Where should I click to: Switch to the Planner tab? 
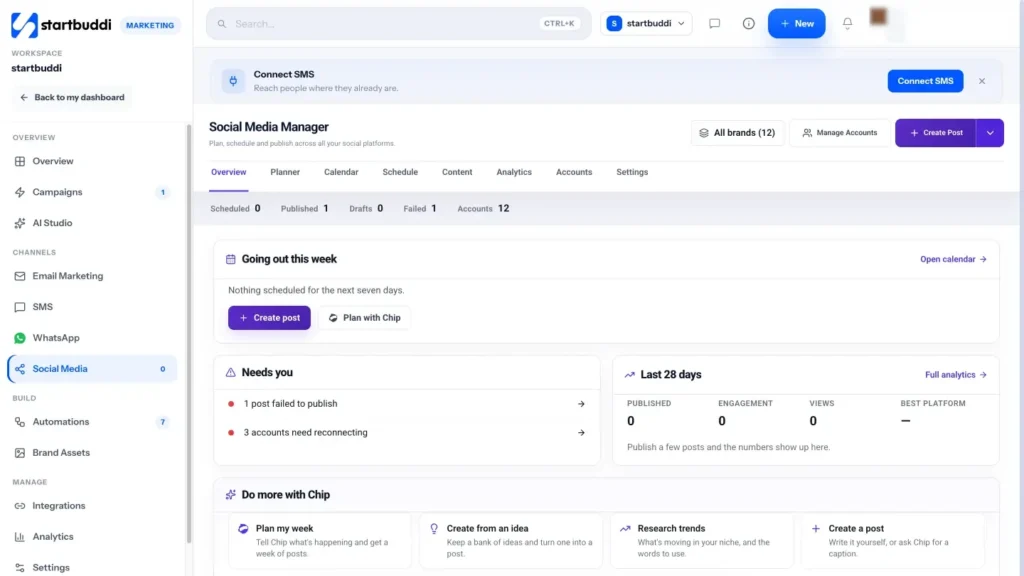point(285,172)
